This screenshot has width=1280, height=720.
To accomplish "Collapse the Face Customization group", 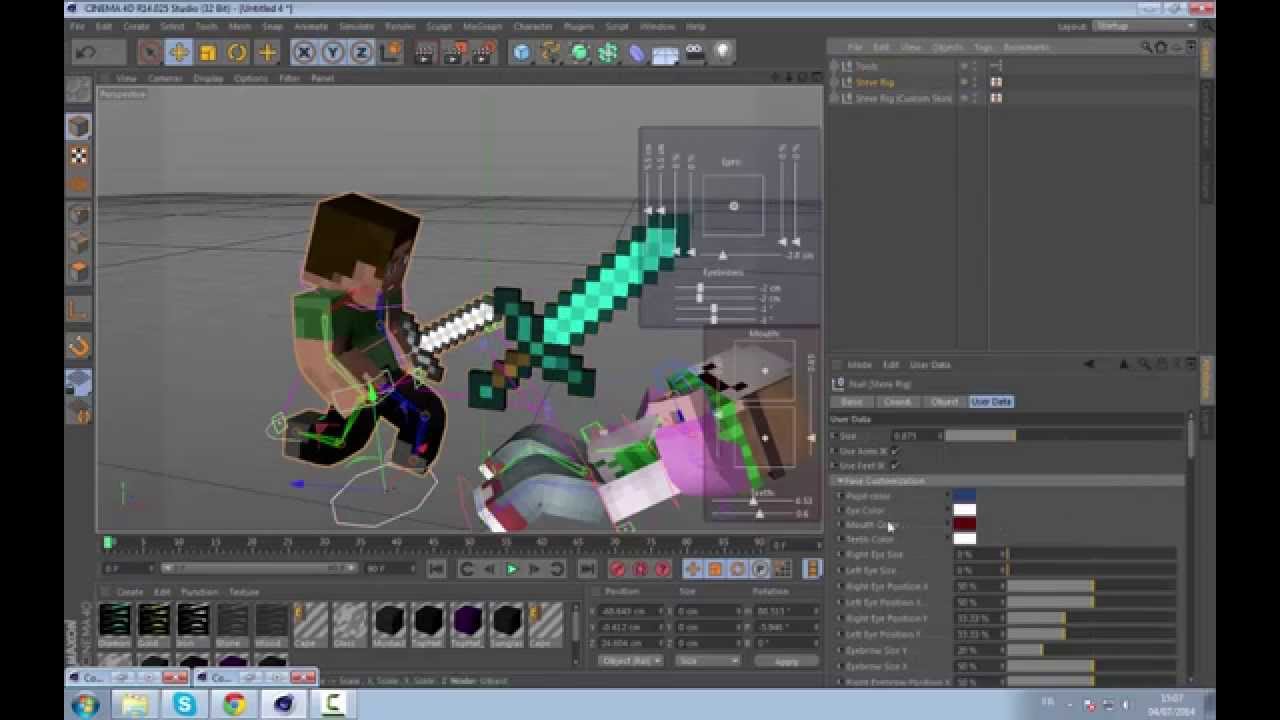I will tap(841, 481).
